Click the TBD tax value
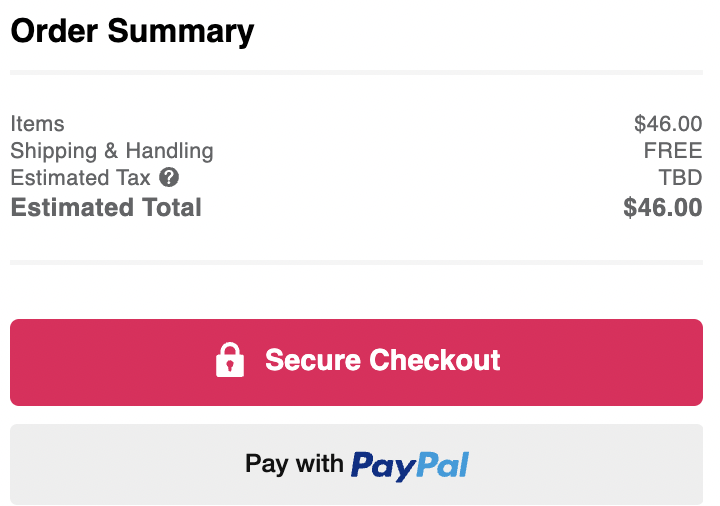 (681, 177)
